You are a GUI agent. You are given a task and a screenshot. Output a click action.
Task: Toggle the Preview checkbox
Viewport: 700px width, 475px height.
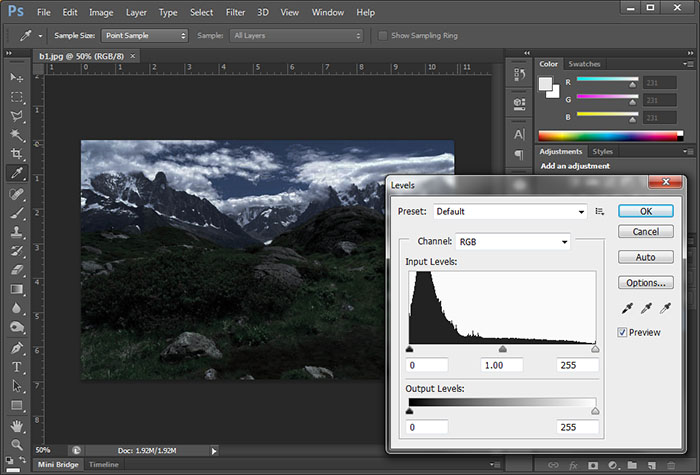(x=623, y=332)
